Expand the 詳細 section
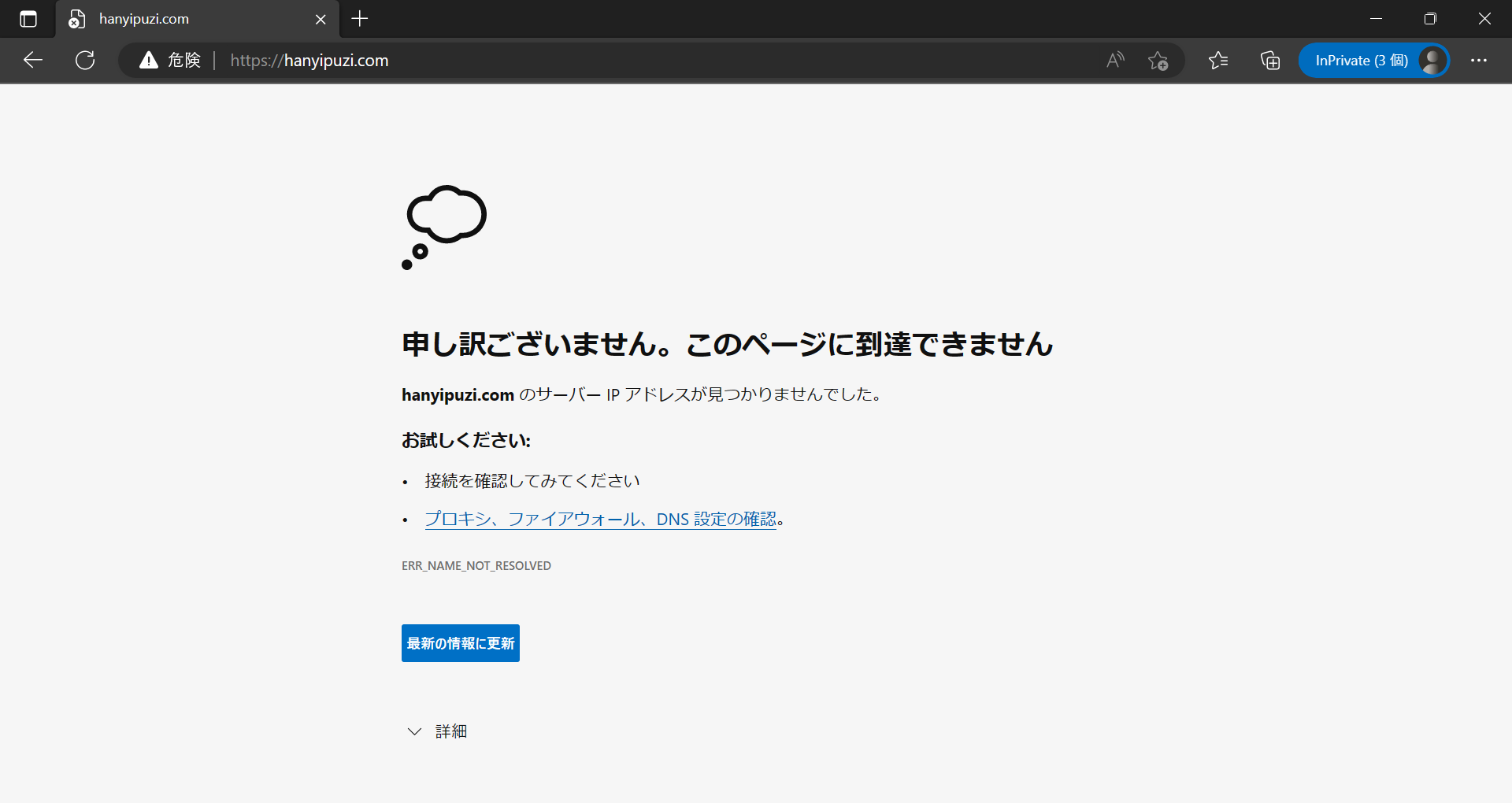 tap(437, 731)
